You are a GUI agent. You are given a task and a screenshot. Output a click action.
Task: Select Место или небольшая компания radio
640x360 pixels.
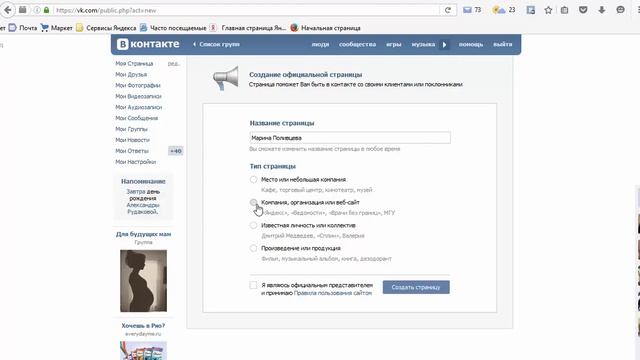[253, 180]
